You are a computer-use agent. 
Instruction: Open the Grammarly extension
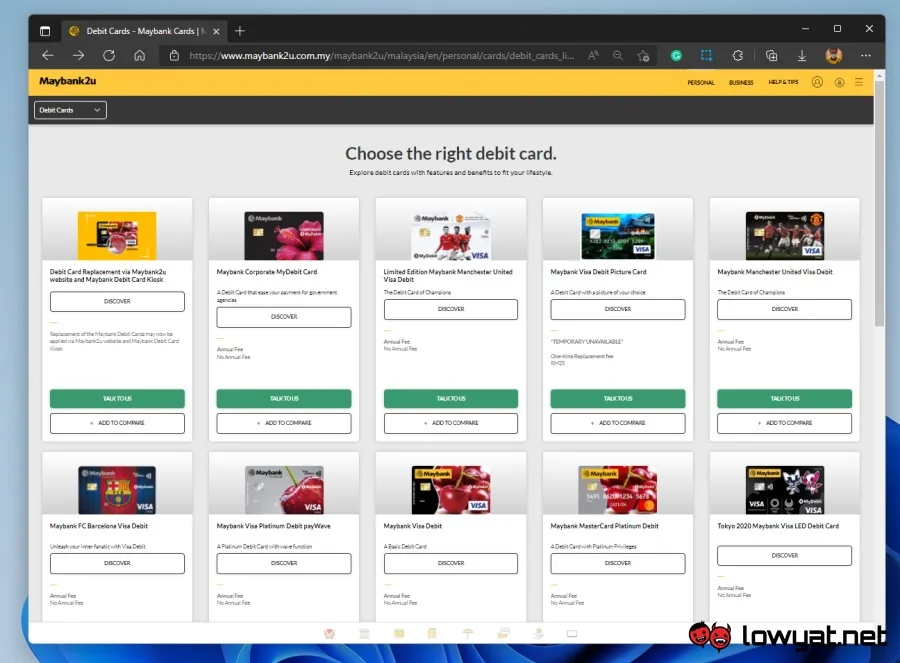click(x=676, y=56)
